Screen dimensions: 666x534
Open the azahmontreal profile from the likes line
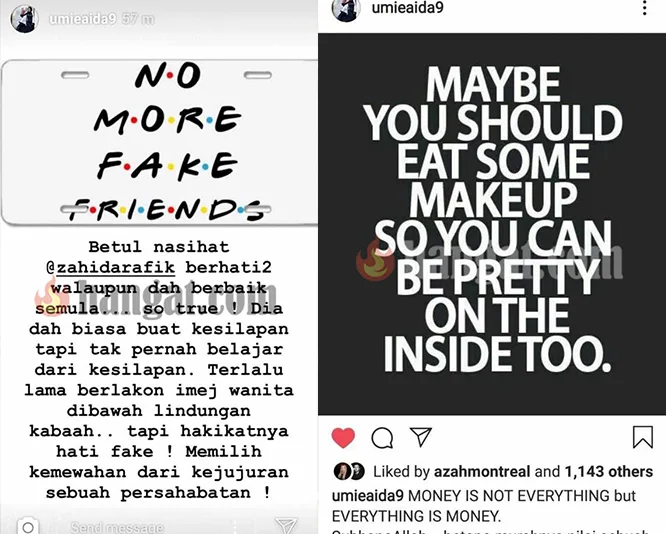(x=482, y=472)
